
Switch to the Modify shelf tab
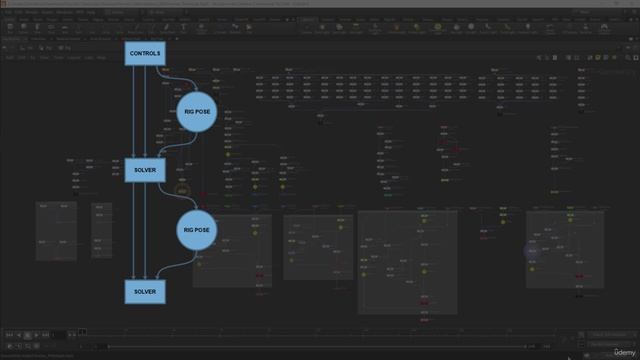point(24,19)
